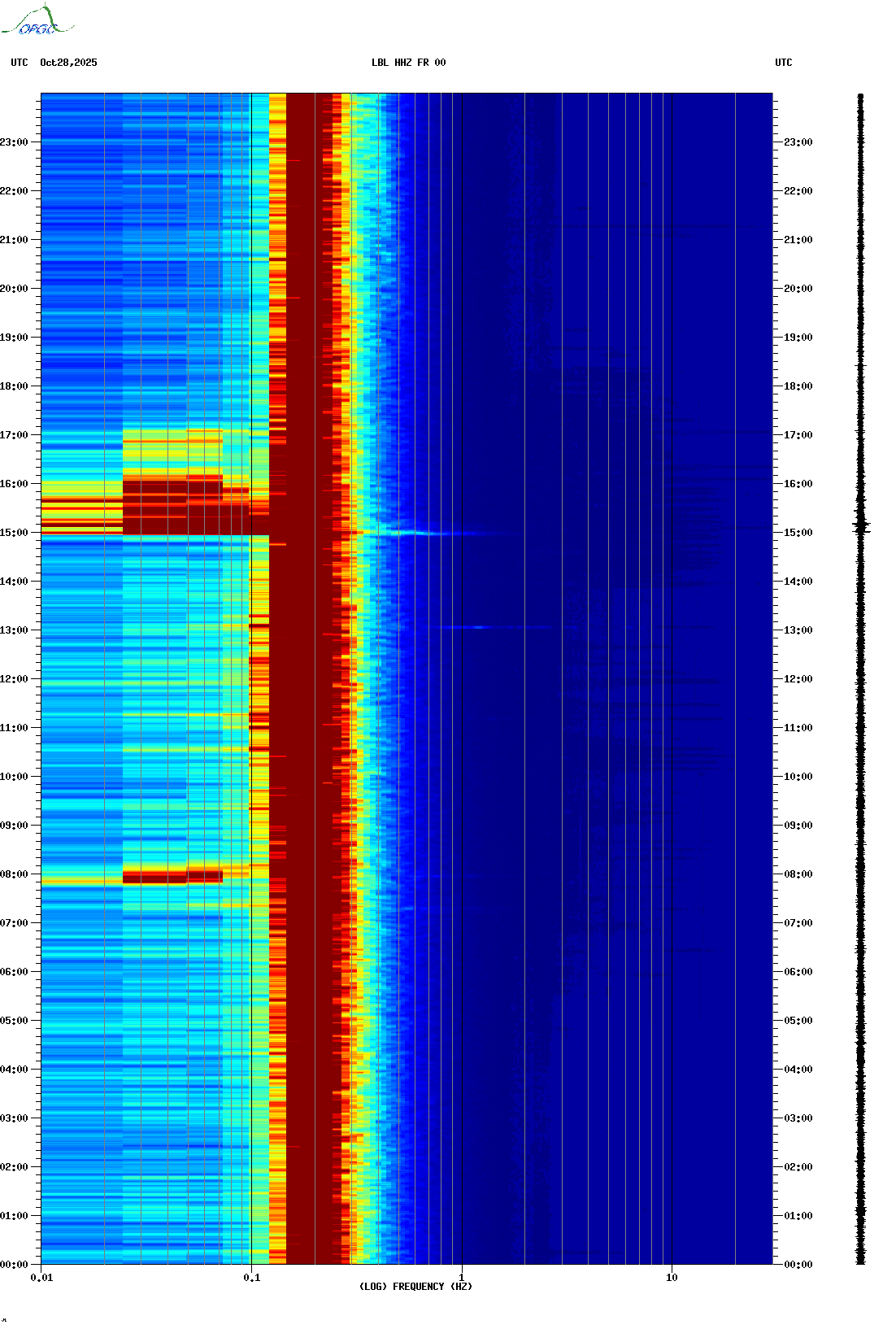Click the OFGC logo at top left

click(37, 20)
